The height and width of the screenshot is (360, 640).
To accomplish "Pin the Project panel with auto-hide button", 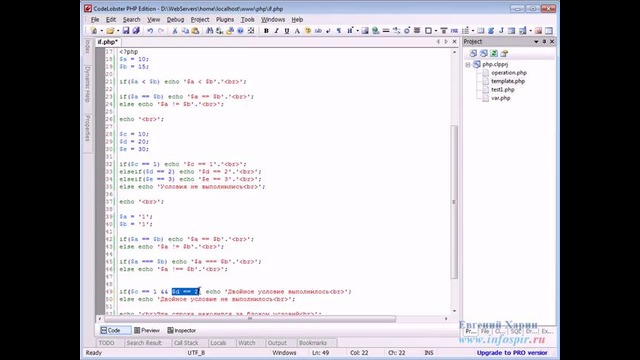I will pos(544,42).
